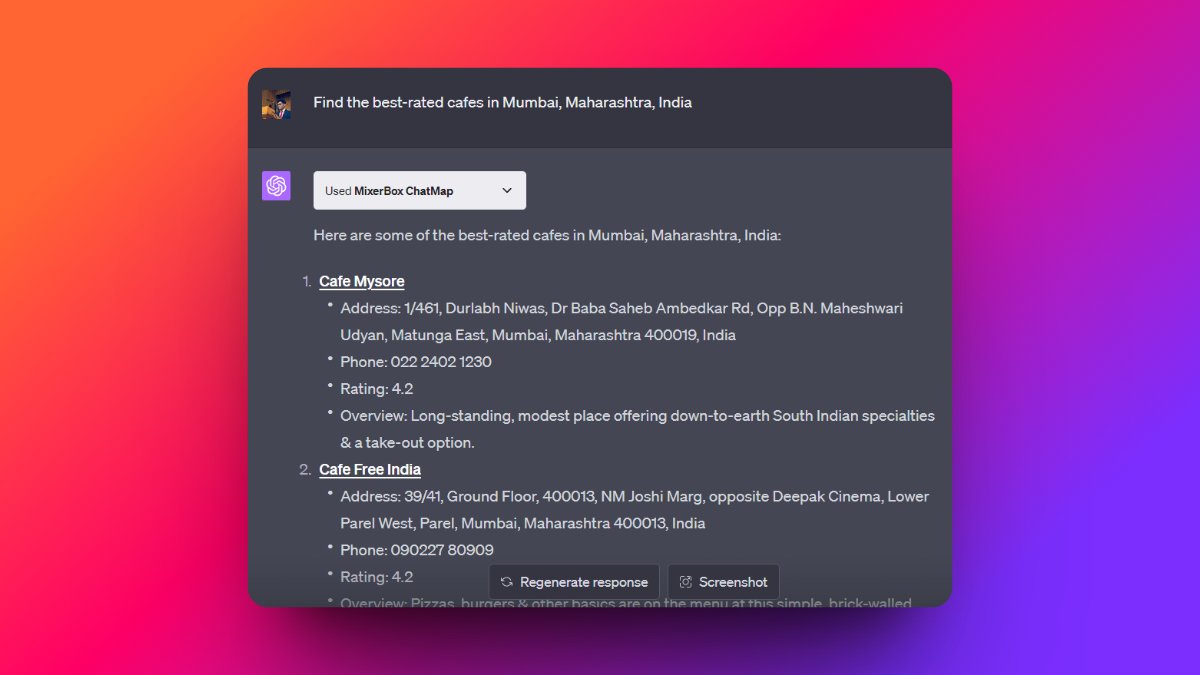Click the Regenerate response button
Viewport: 1200px width, 675px height.
click(x=574, y=582)
